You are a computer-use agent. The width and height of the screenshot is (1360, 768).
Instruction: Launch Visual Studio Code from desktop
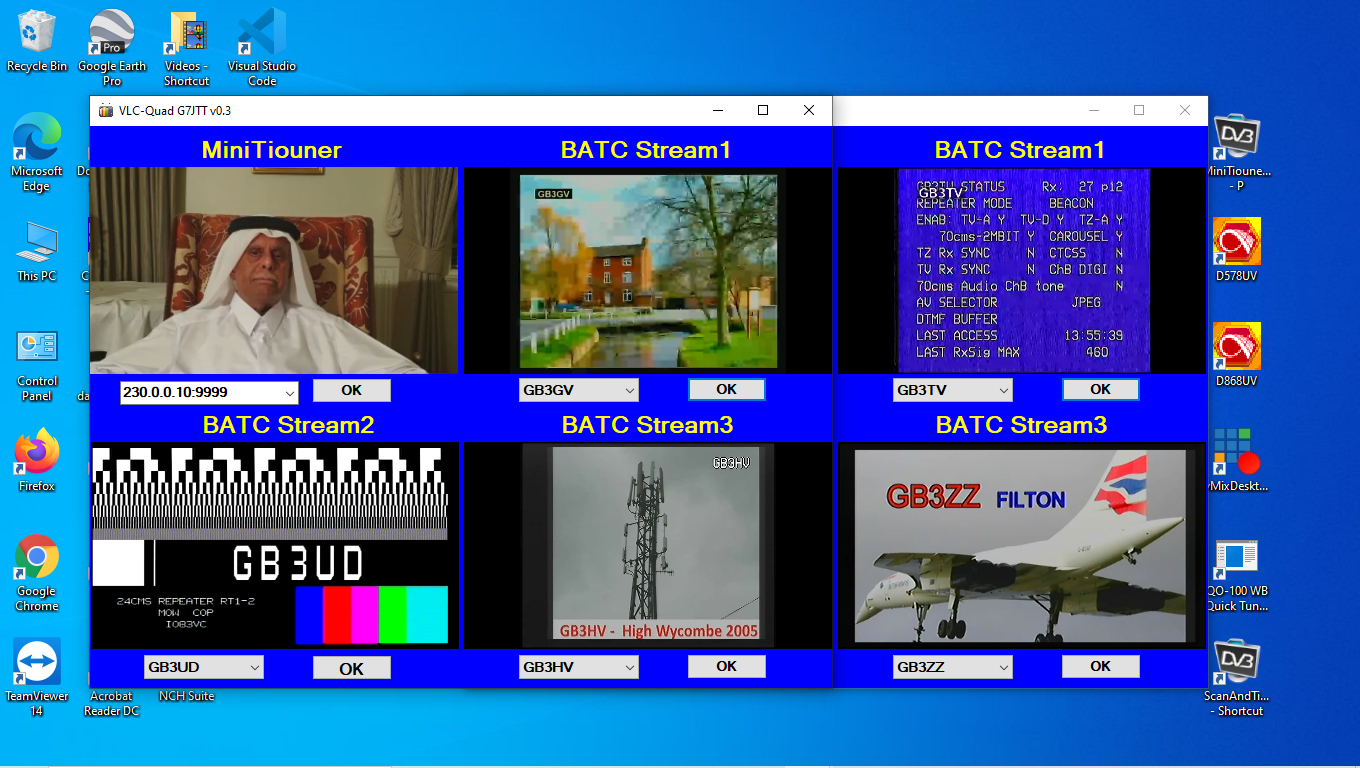pyautogui.click(x=262, y=46)
